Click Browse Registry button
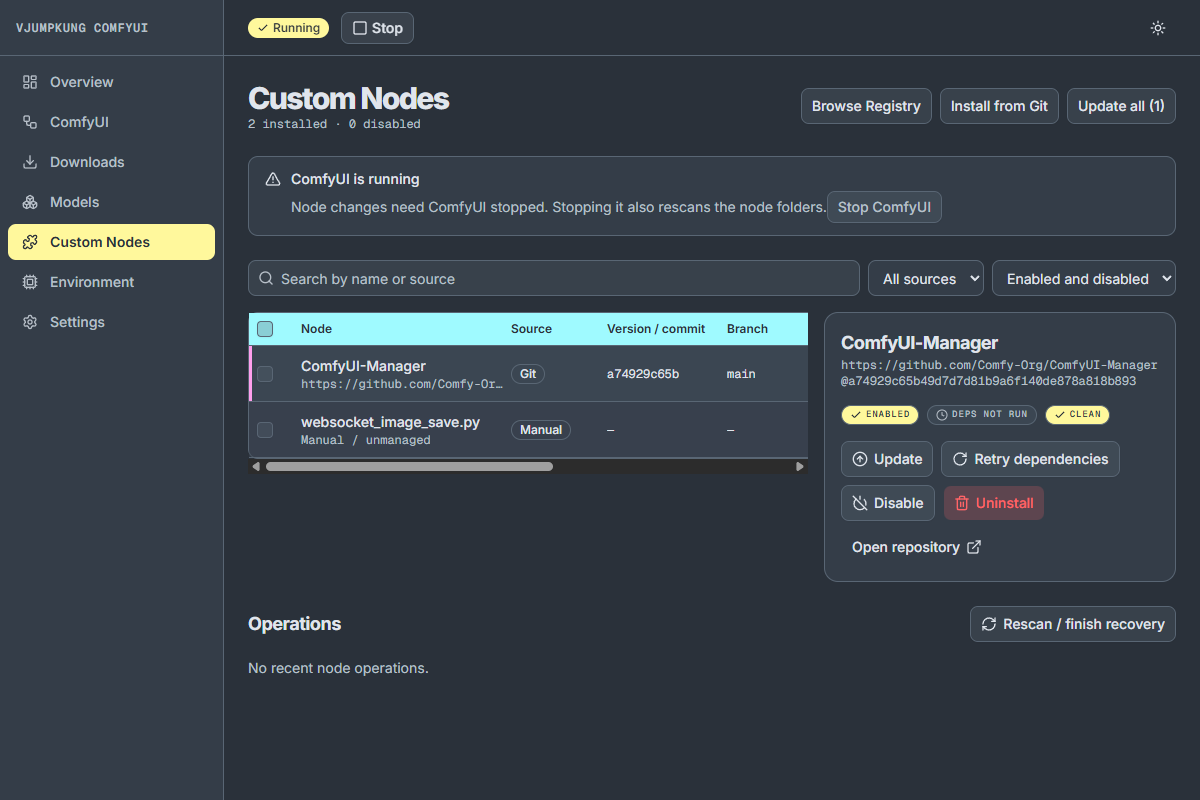This screenshot has height=800, width=1200. (866, 106)
